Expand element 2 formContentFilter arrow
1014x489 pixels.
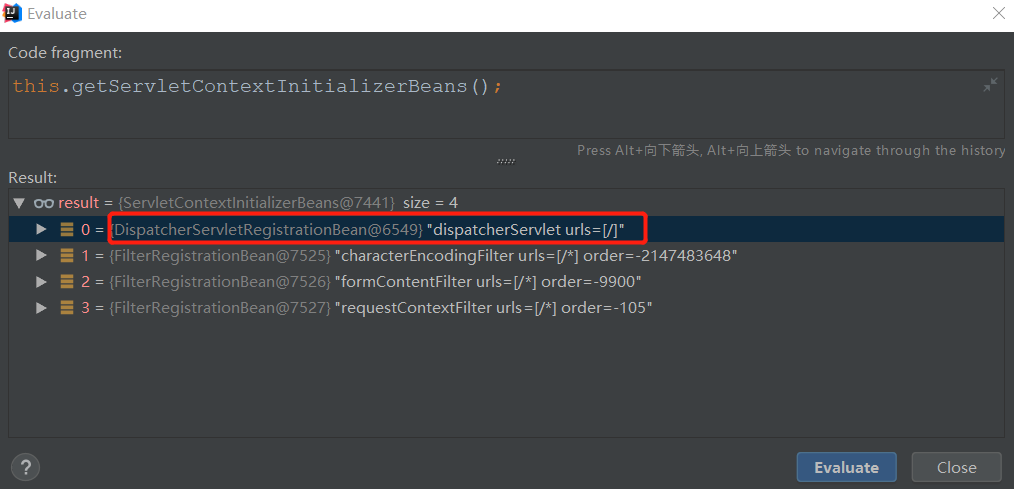[41, 281]
